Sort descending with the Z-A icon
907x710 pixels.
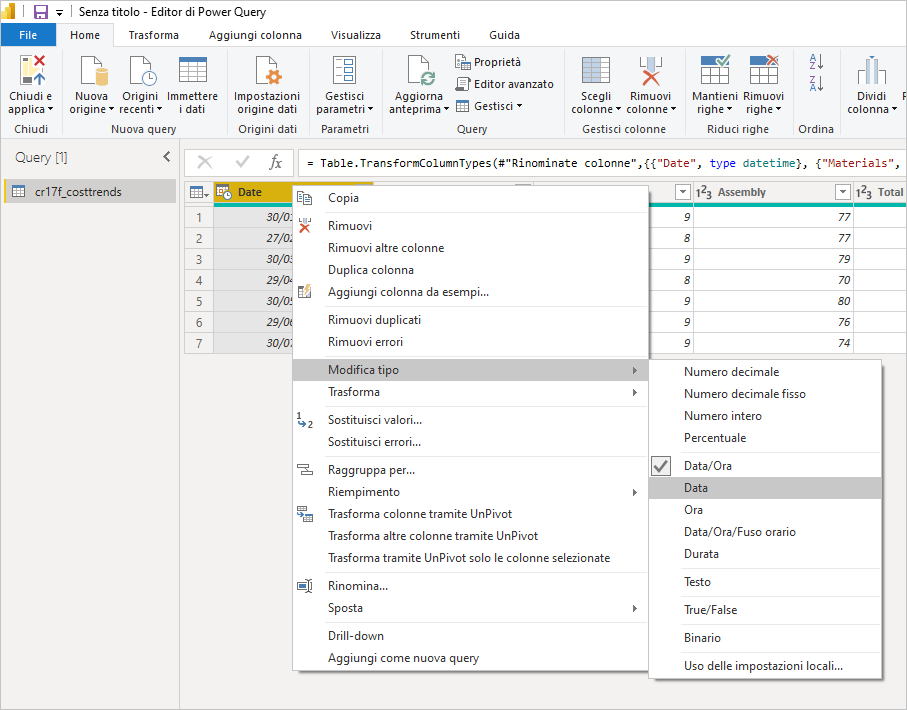click(x=816, y=83)
